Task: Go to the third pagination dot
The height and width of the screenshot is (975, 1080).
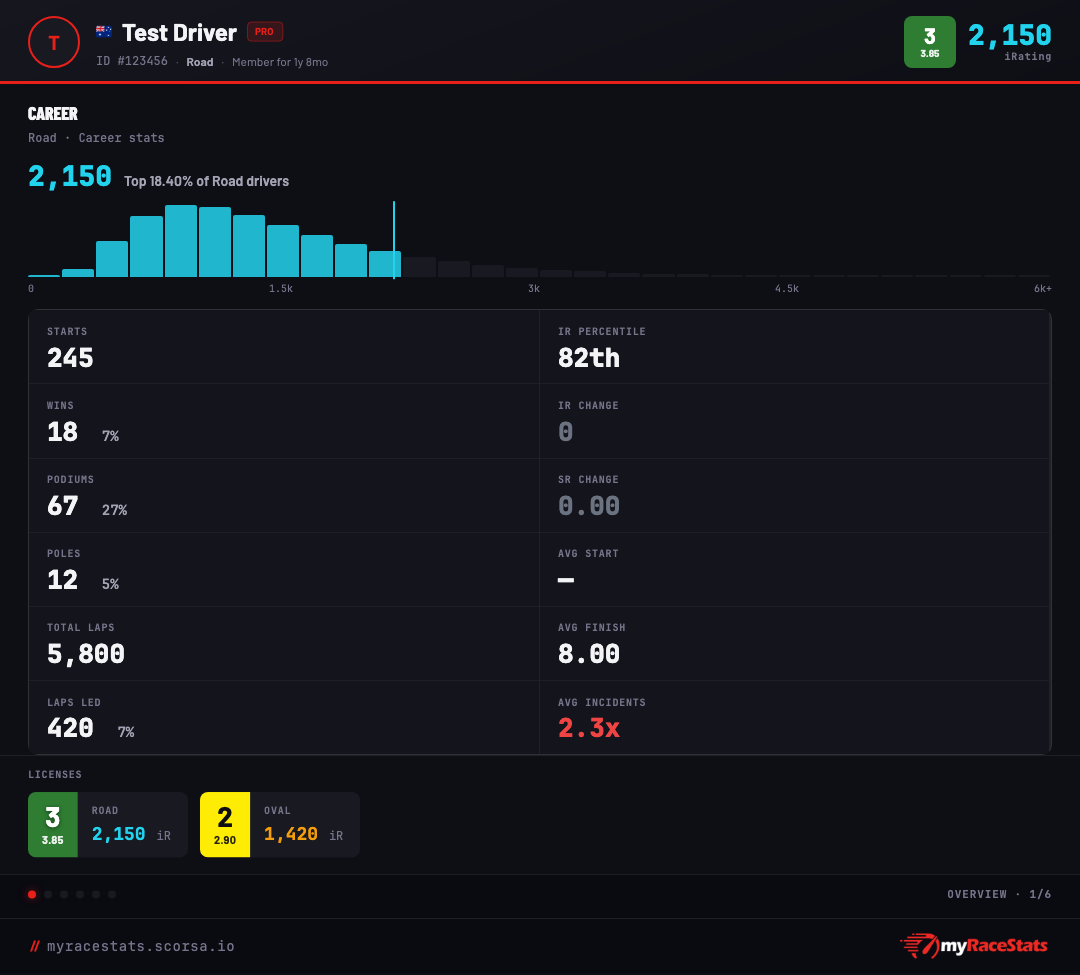Action: click(x=64, y=894)
